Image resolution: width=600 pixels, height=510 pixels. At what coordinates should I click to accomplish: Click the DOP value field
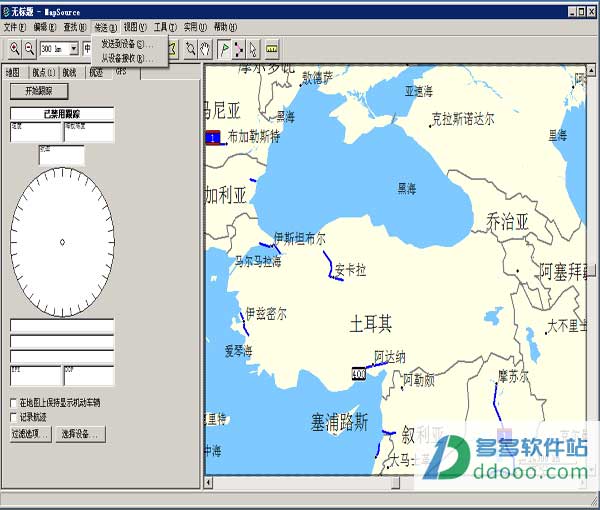click(89, 375)
